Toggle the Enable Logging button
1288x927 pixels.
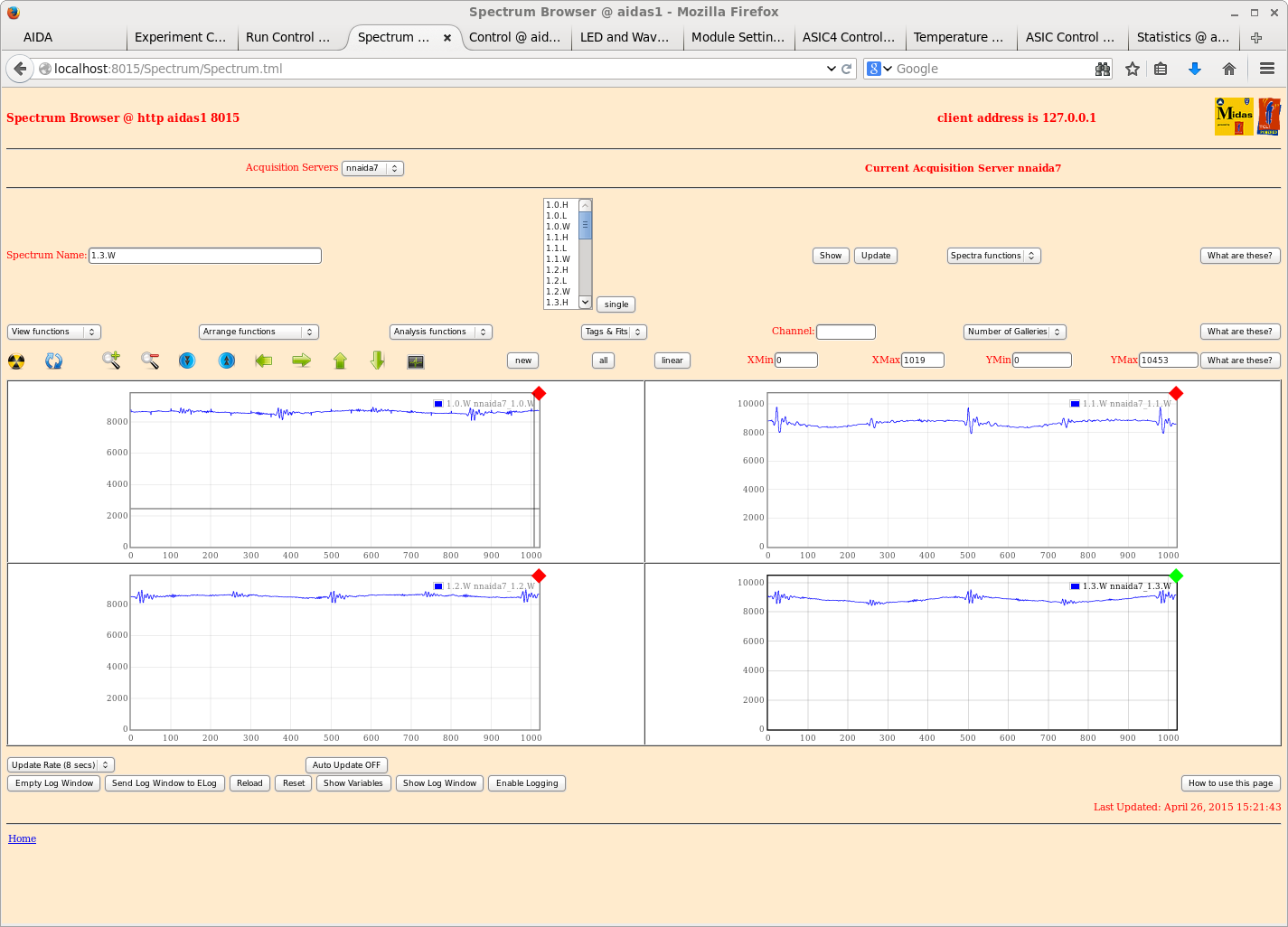coord(527,783)
